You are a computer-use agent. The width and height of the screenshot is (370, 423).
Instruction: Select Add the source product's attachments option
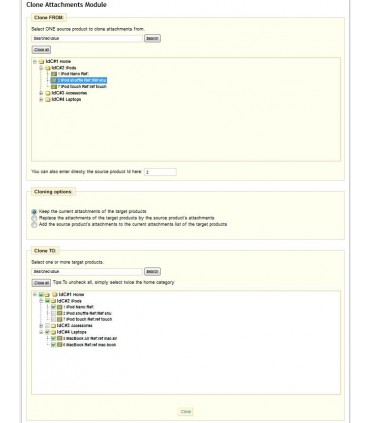coord(34,225)
